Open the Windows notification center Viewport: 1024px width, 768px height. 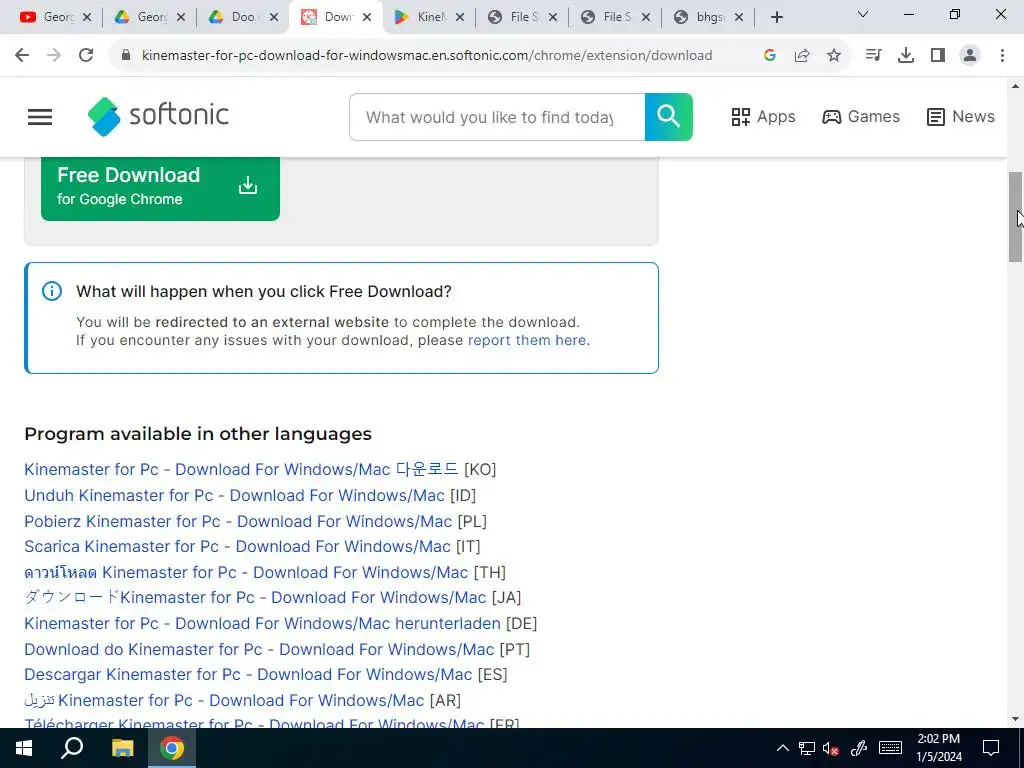(x=991, y=748)
